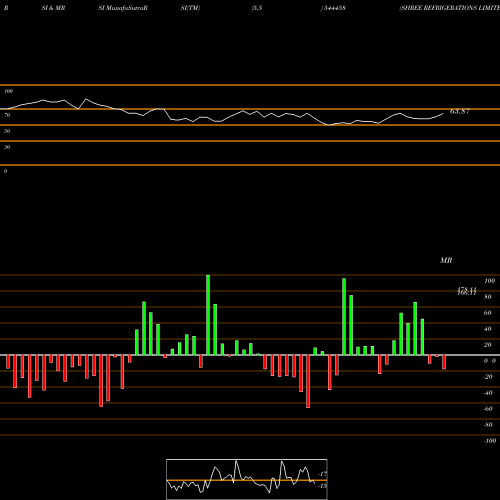Viewport: 500px width, 500px height.
Task: Open the mini overview chart thumbnail
Action: point(247,479)
